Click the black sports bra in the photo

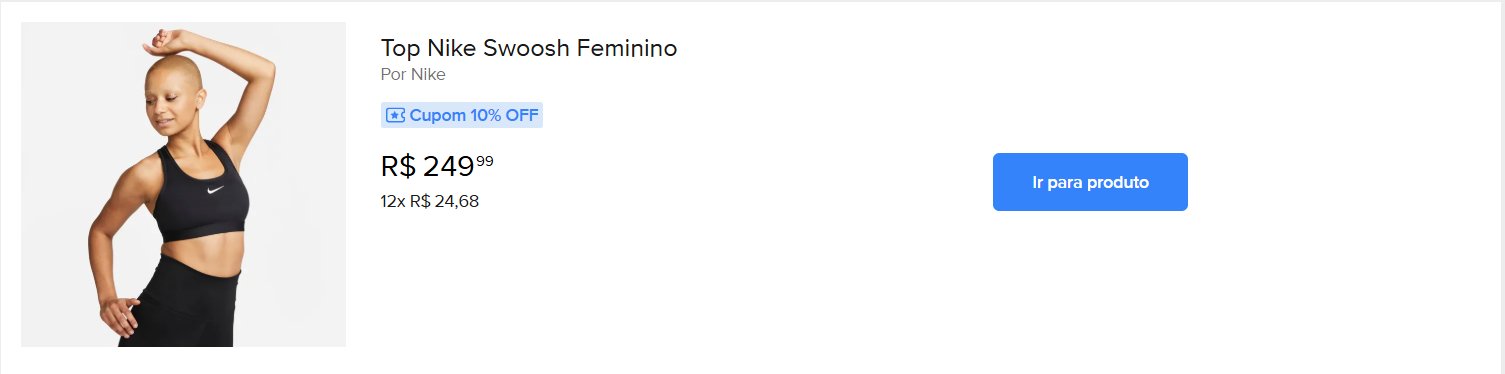click(198, 190)
